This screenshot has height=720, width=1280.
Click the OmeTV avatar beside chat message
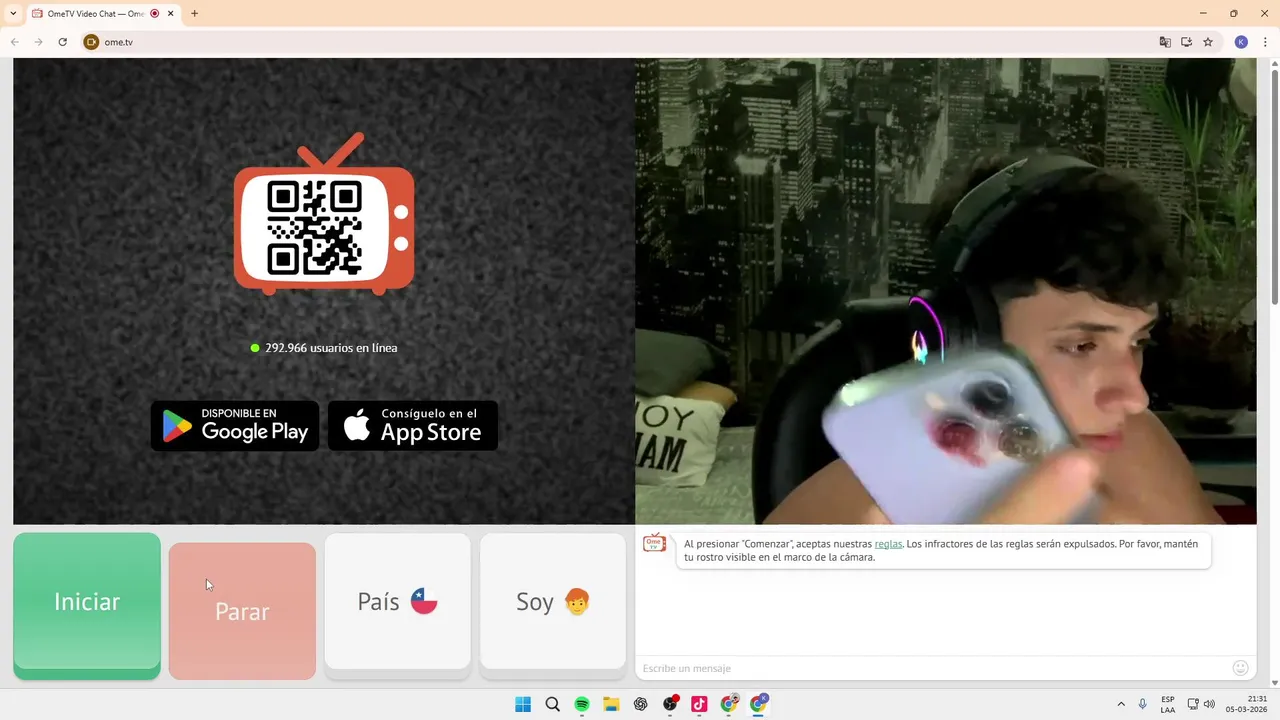pyautogui.click(x=654, y=544)
